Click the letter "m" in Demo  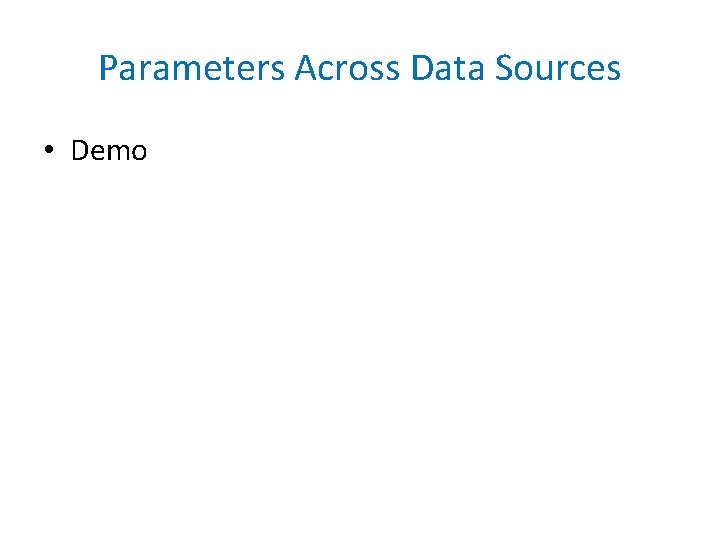118,153
